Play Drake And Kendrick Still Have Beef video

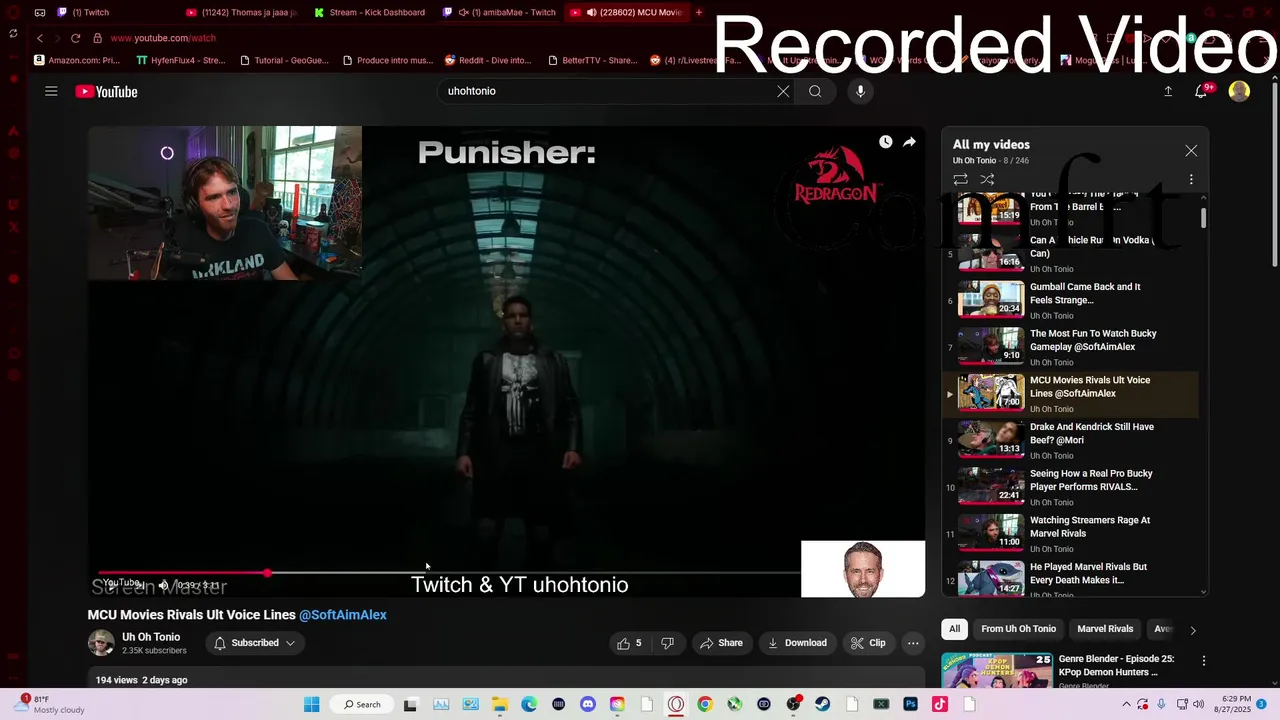click(1070, 440)
